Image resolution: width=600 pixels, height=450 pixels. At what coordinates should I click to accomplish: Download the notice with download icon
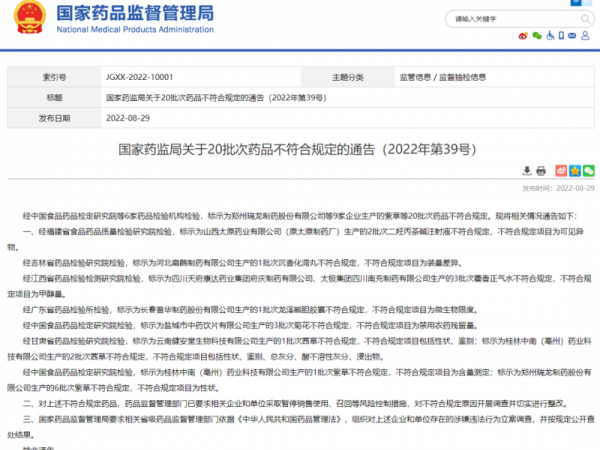(x=527, y=171)
